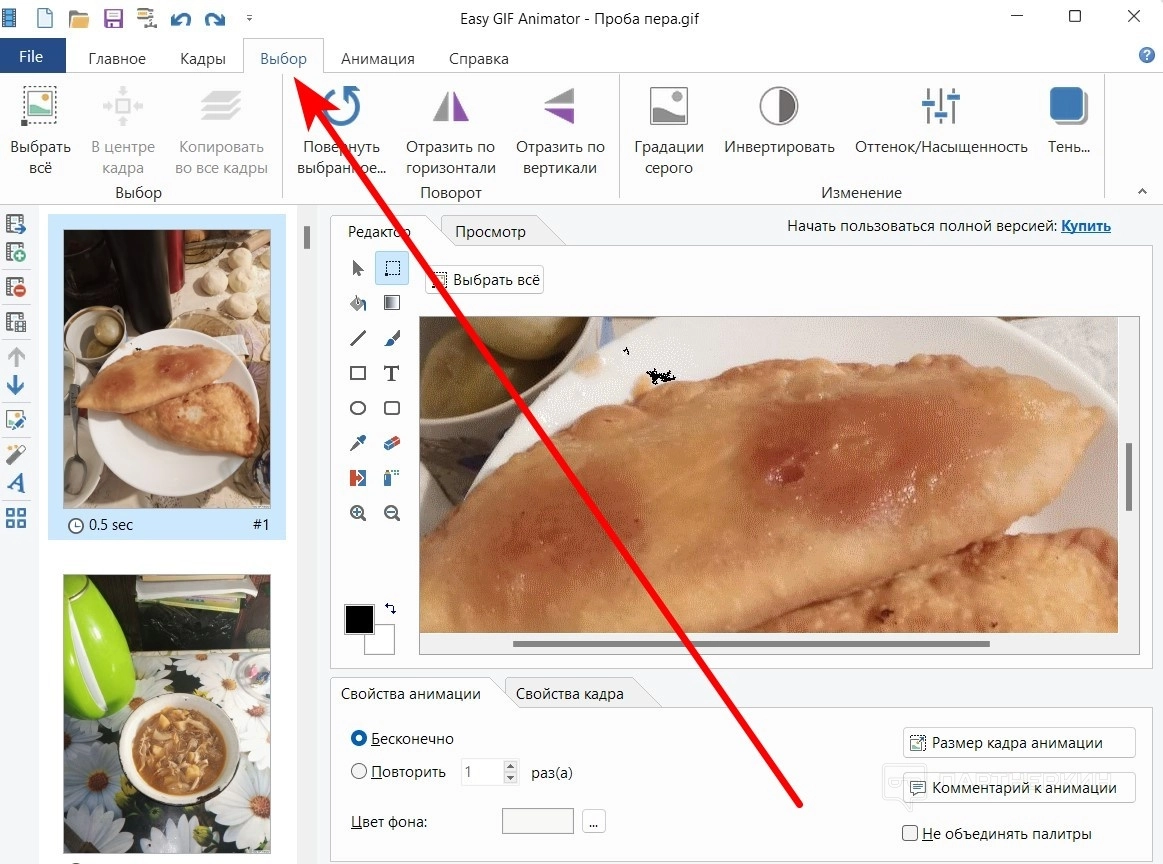Image resolution: width=1163 pixels, height=864 pixels.
Task: Flip selection with Отразить по горизонтали
Action: coord(450,131)
